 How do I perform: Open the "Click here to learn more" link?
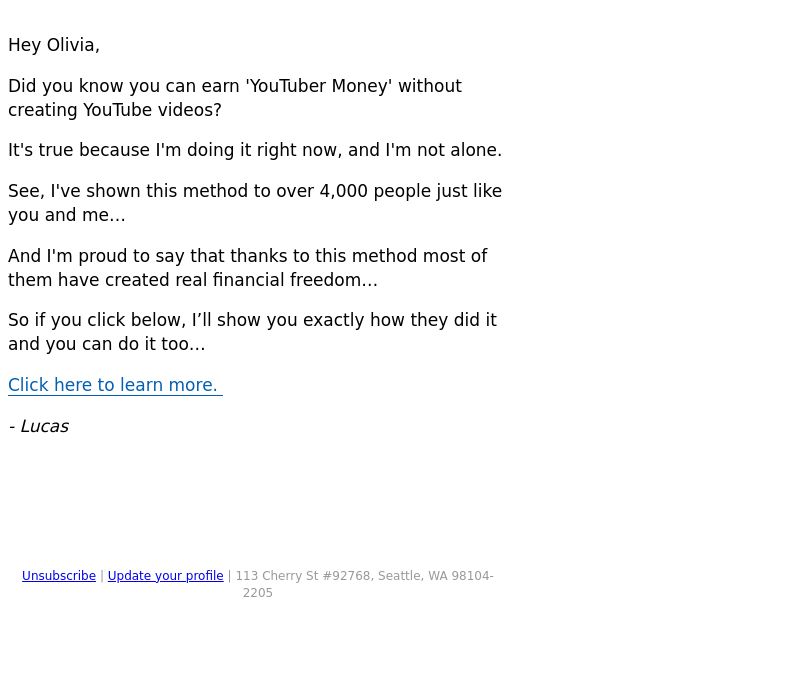pyautogui.click(x=115, y=385)
